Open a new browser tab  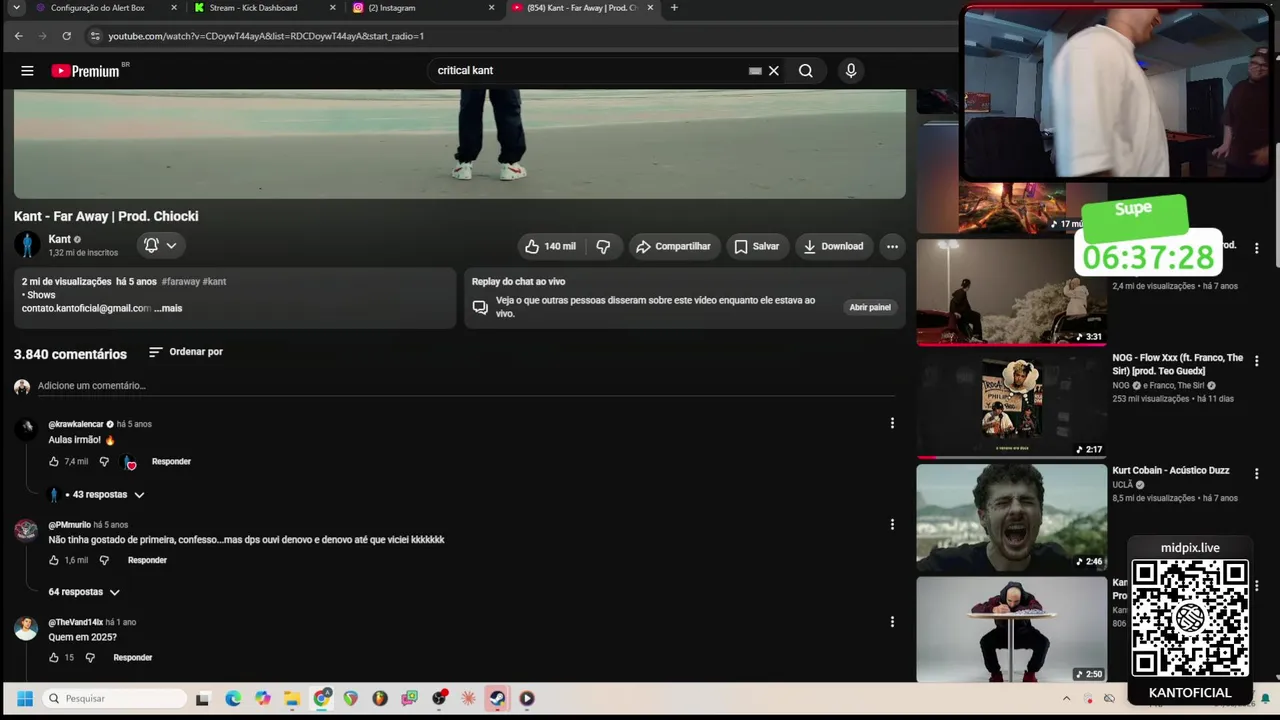(674, 8)
